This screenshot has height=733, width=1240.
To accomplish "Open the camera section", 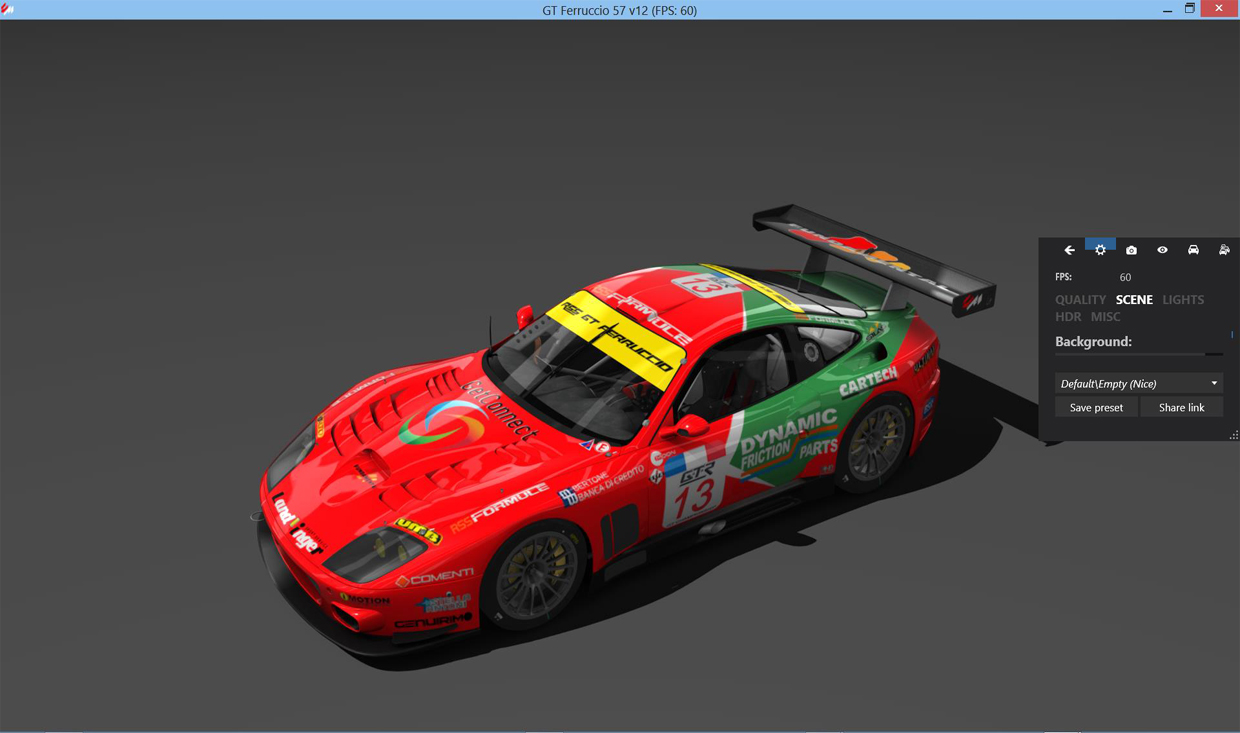I will tap(1131, 250).
